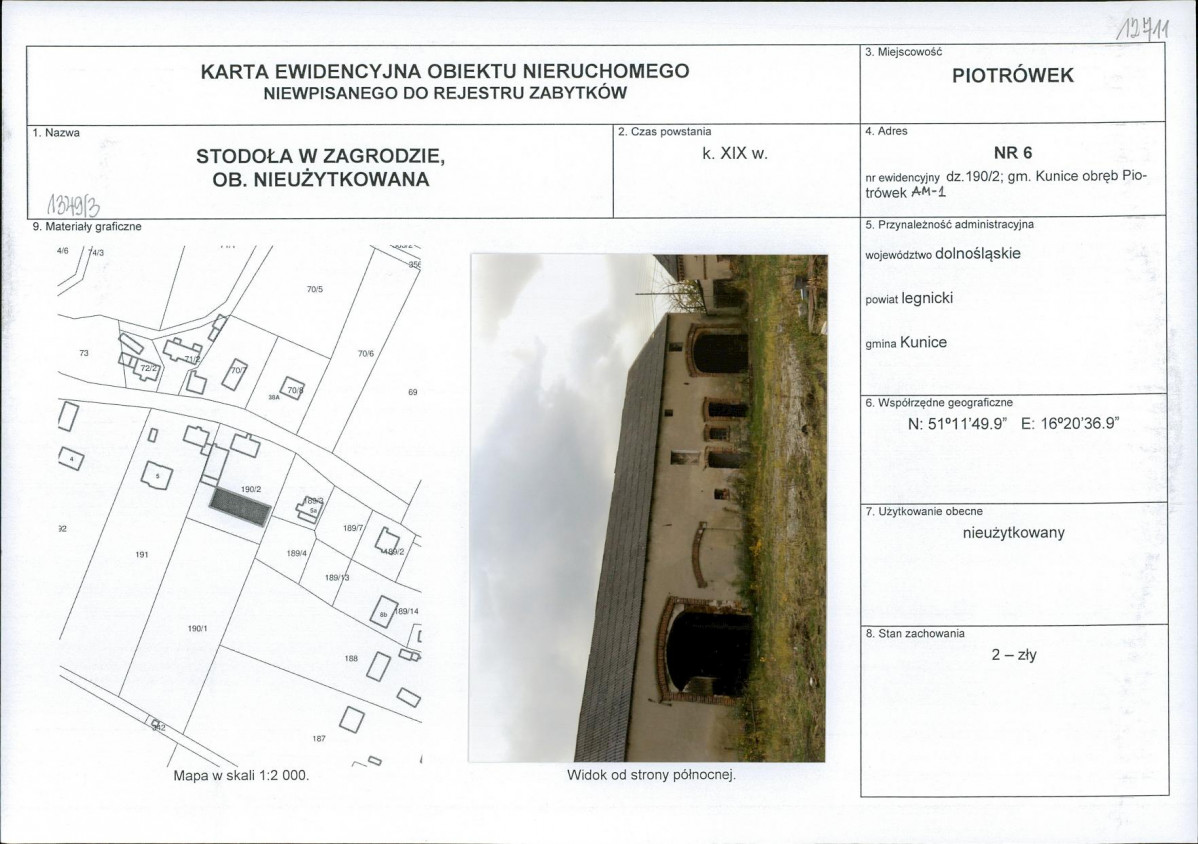Image resolution: width=1198 pixels, height=844 pixels.
Task: Select the powiat value 'legnicki'
Action: pos(928,299)
